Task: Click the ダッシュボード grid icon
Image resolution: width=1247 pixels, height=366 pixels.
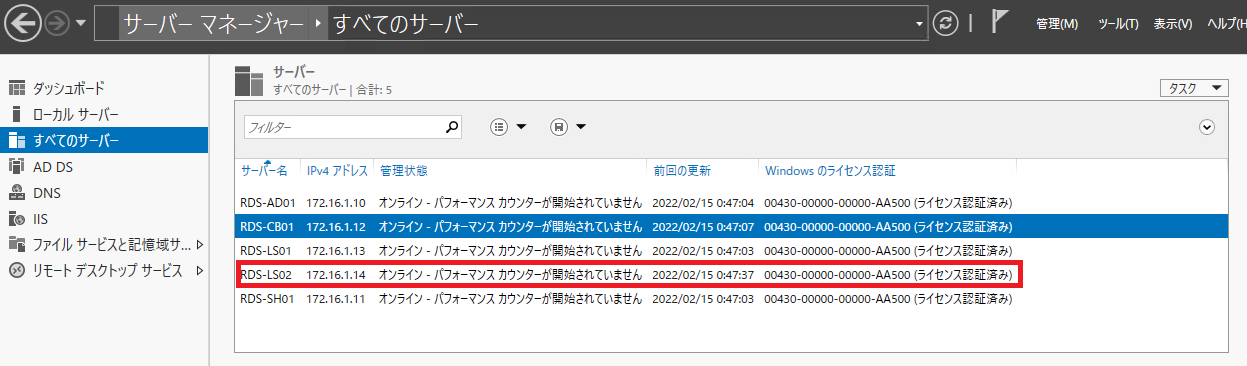Action: (16, 88)
